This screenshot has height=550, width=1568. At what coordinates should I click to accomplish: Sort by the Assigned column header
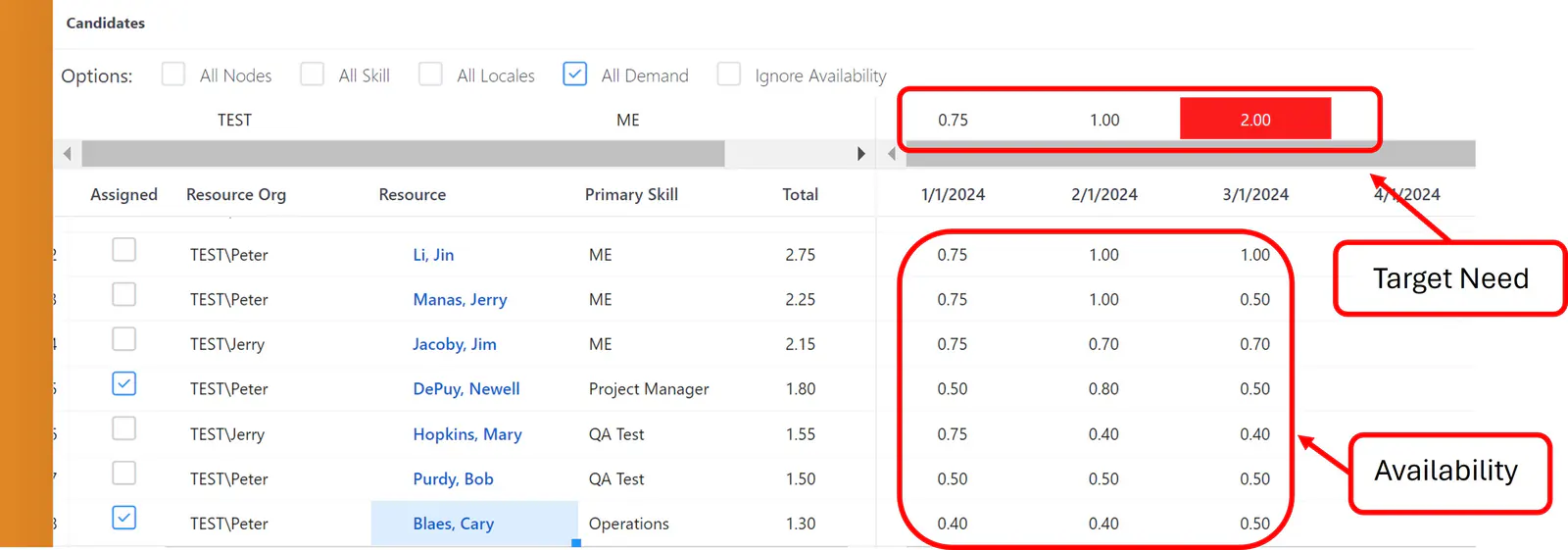(x=123, y=194)
